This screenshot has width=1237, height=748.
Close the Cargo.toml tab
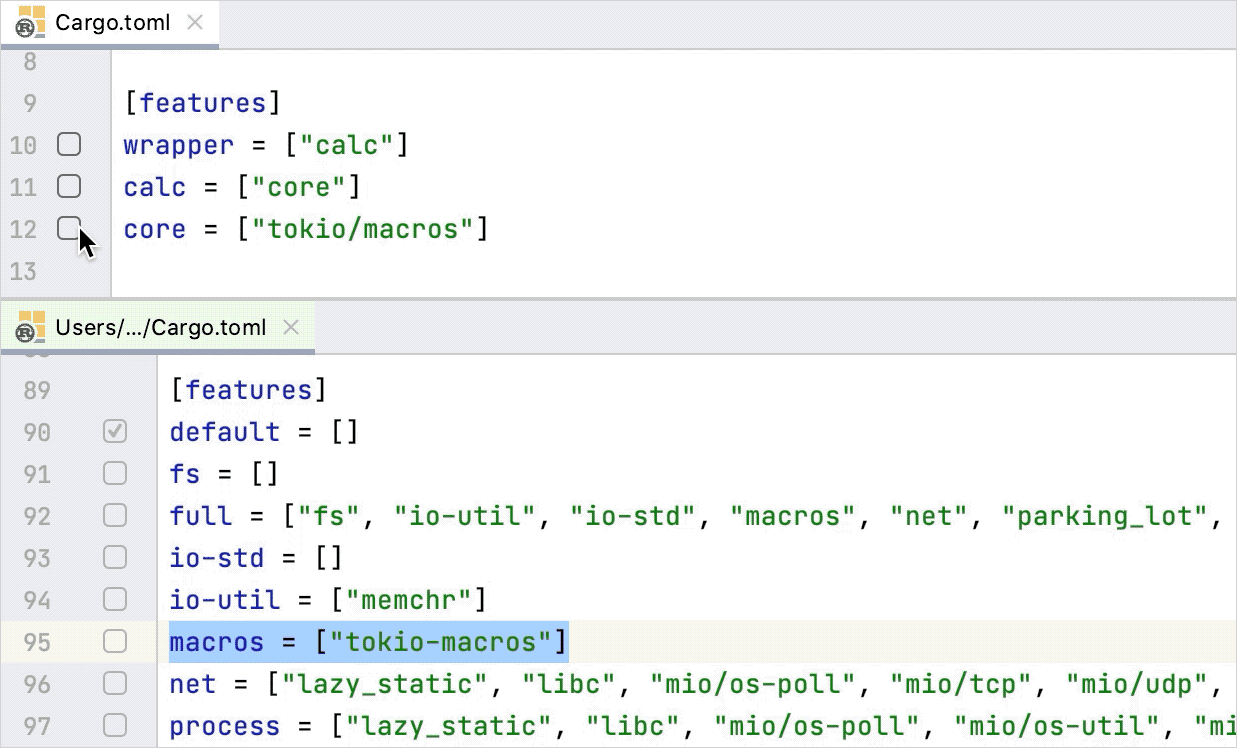pyautogui.click(x=196, y=22)
